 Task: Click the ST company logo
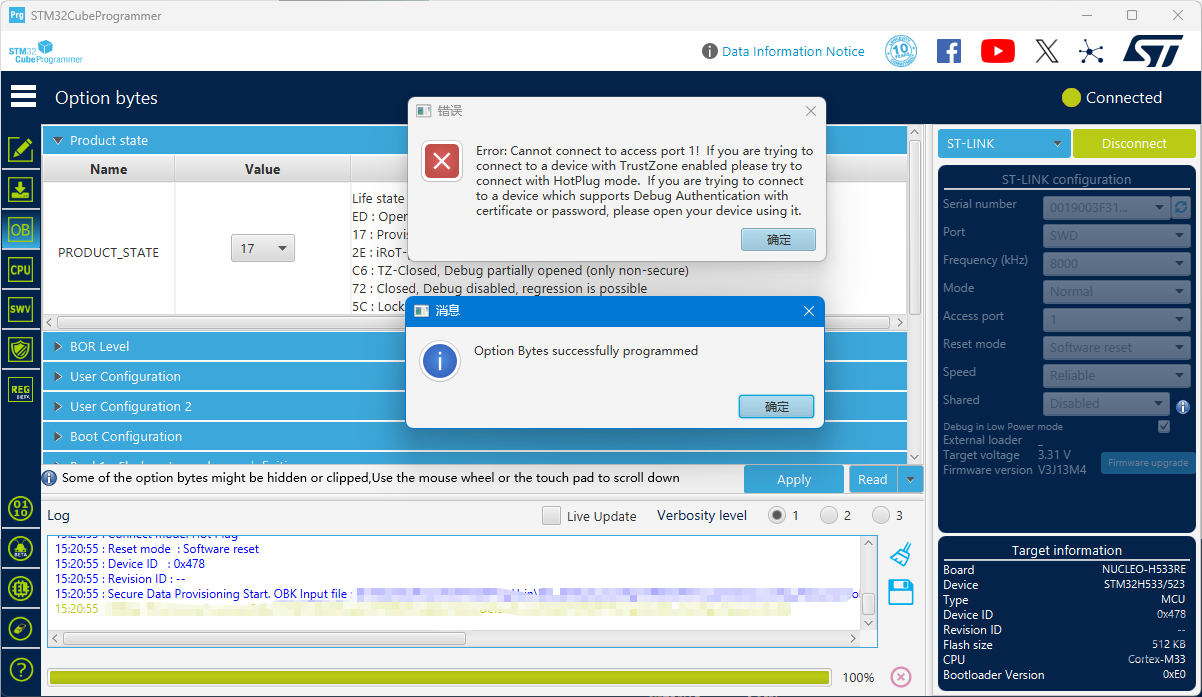[1153, 51]
